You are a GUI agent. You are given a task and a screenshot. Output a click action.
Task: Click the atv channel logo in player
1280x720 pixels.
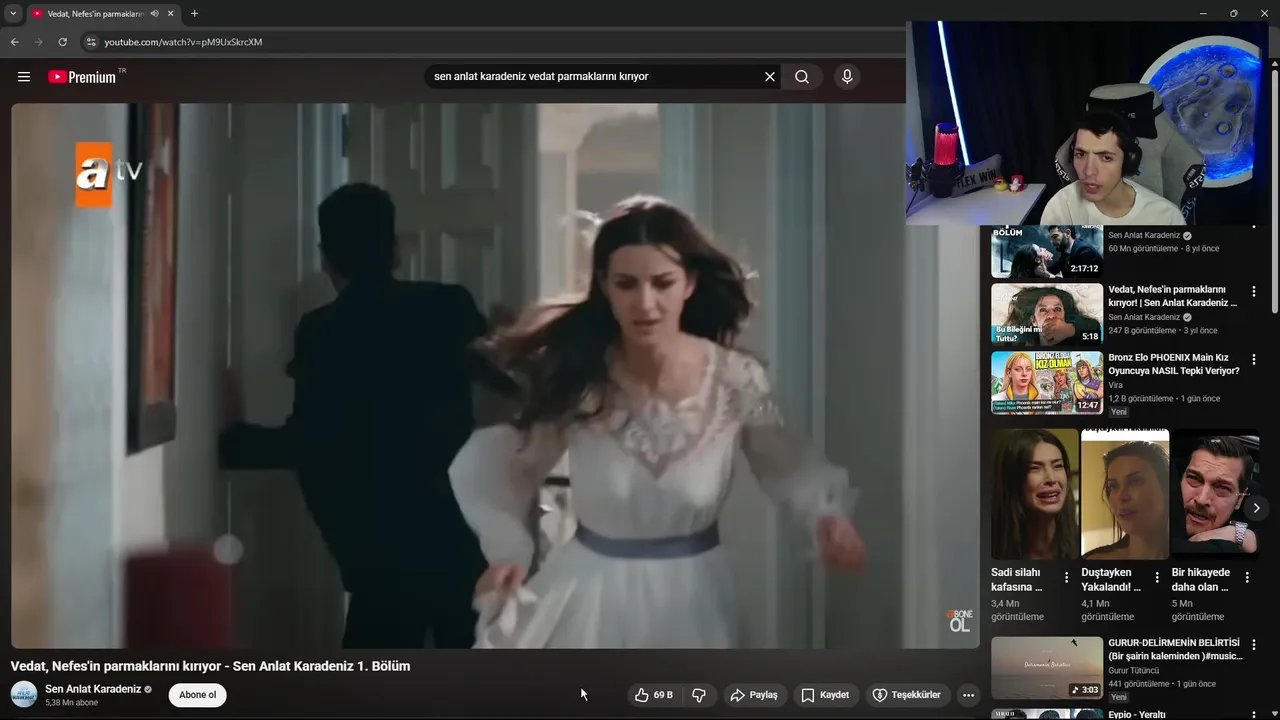[109, 173]
